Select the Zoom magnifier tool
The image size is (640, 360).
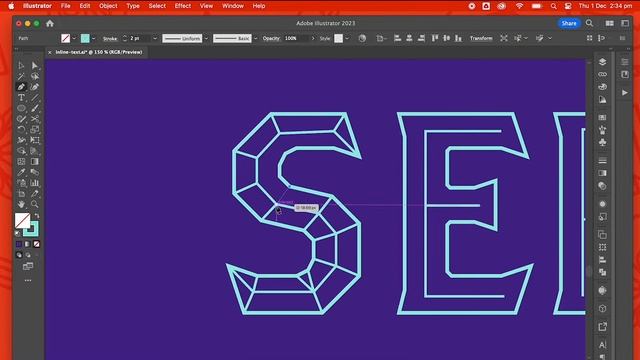tap(35, 204)
